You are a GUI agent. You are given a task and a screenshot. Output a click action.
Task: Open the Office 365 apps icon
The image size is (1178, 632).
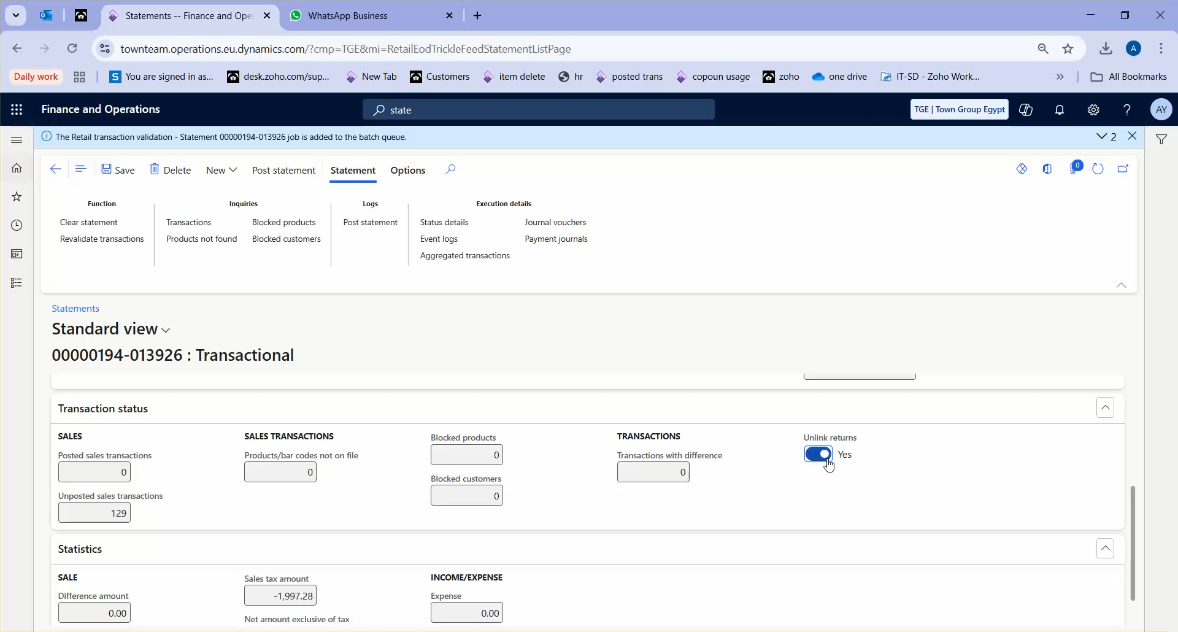pyautogui.click(x=15, y=109)
